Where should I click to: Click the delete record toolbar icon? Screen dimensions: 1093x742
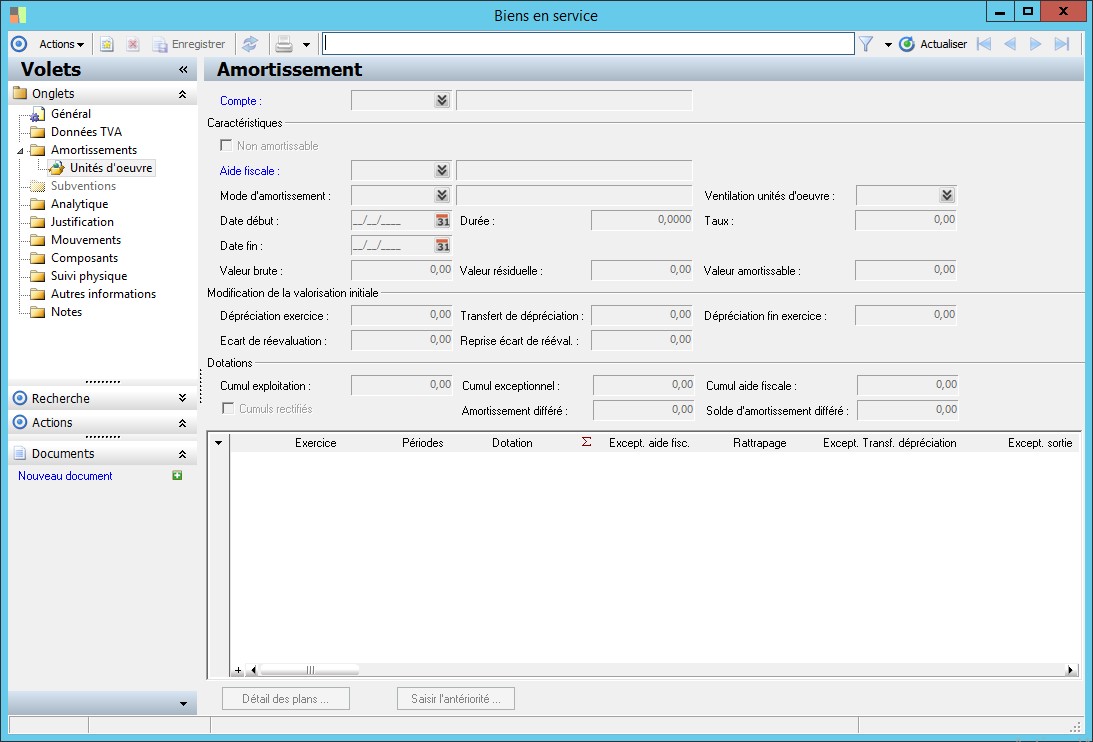pyautogui.click(x=132, y=44)
